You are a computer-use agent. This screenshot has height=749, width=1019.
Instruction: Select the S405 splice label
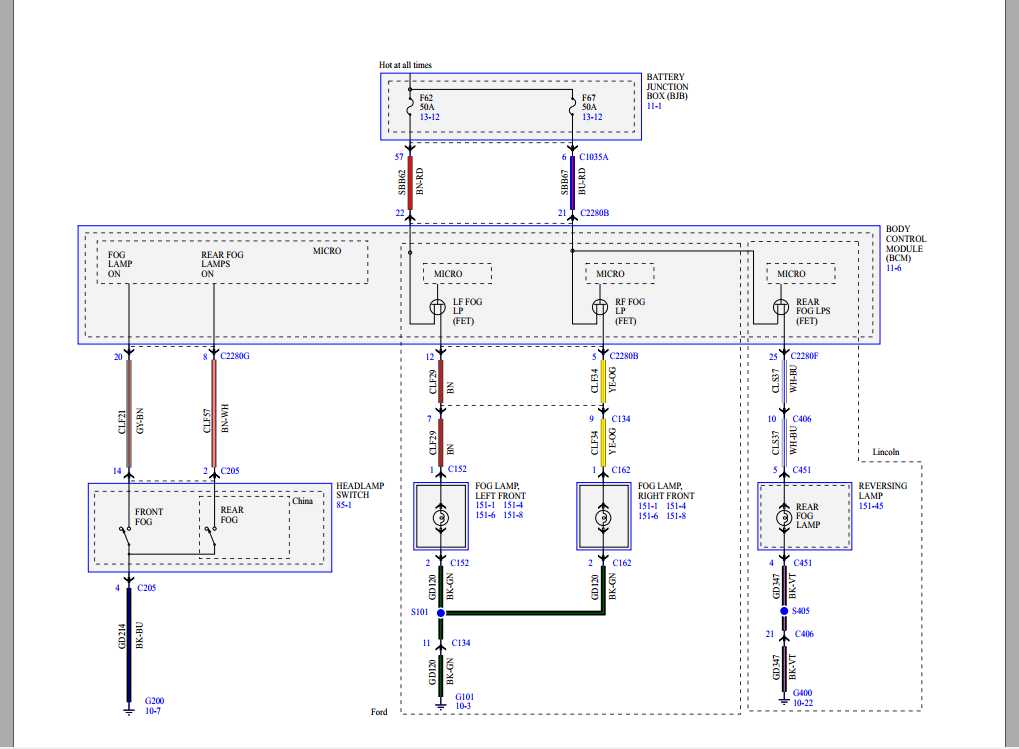801,611
